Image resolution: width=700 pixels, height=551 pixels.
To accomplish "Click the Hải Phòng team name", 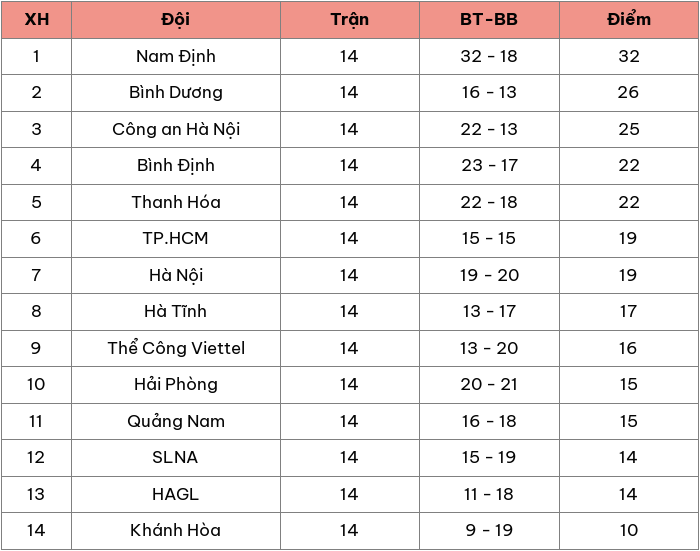I will [x=176, y=384].
